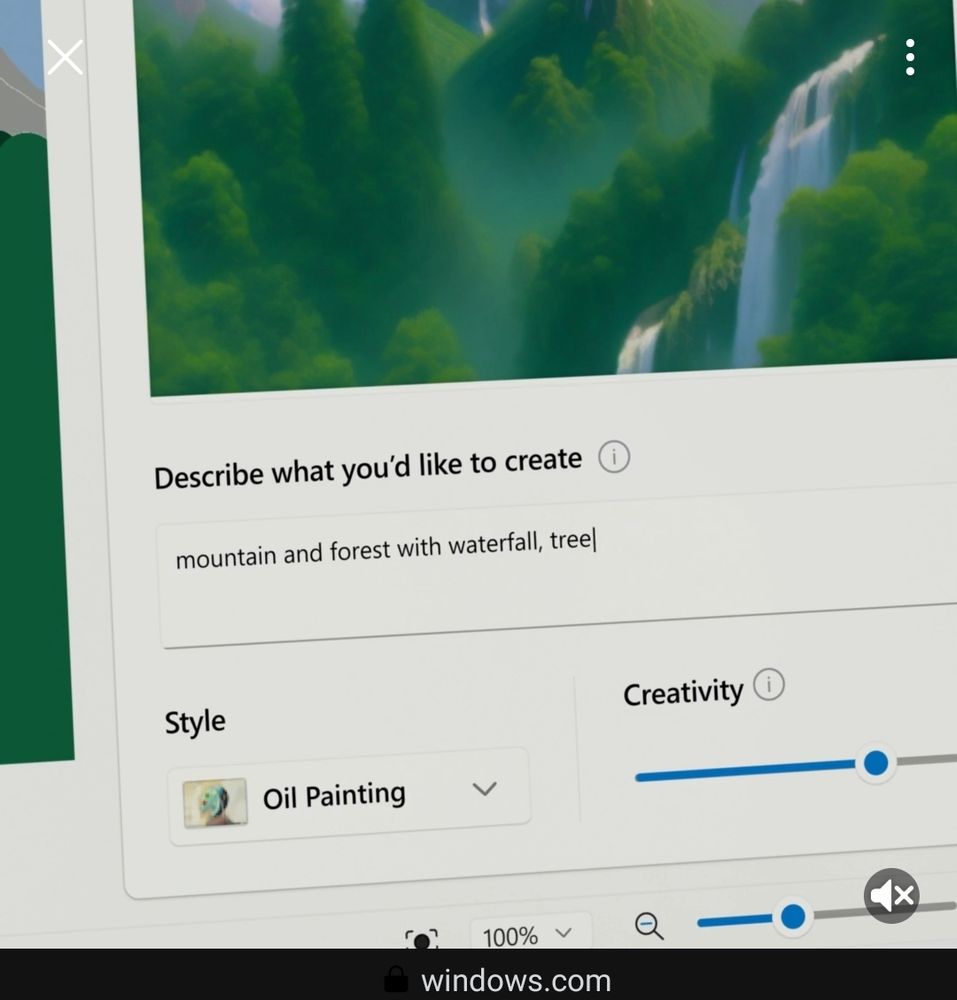Click the Oil Painting style thumbnail
Viewport: 957px width, 1000px height.
215,802
